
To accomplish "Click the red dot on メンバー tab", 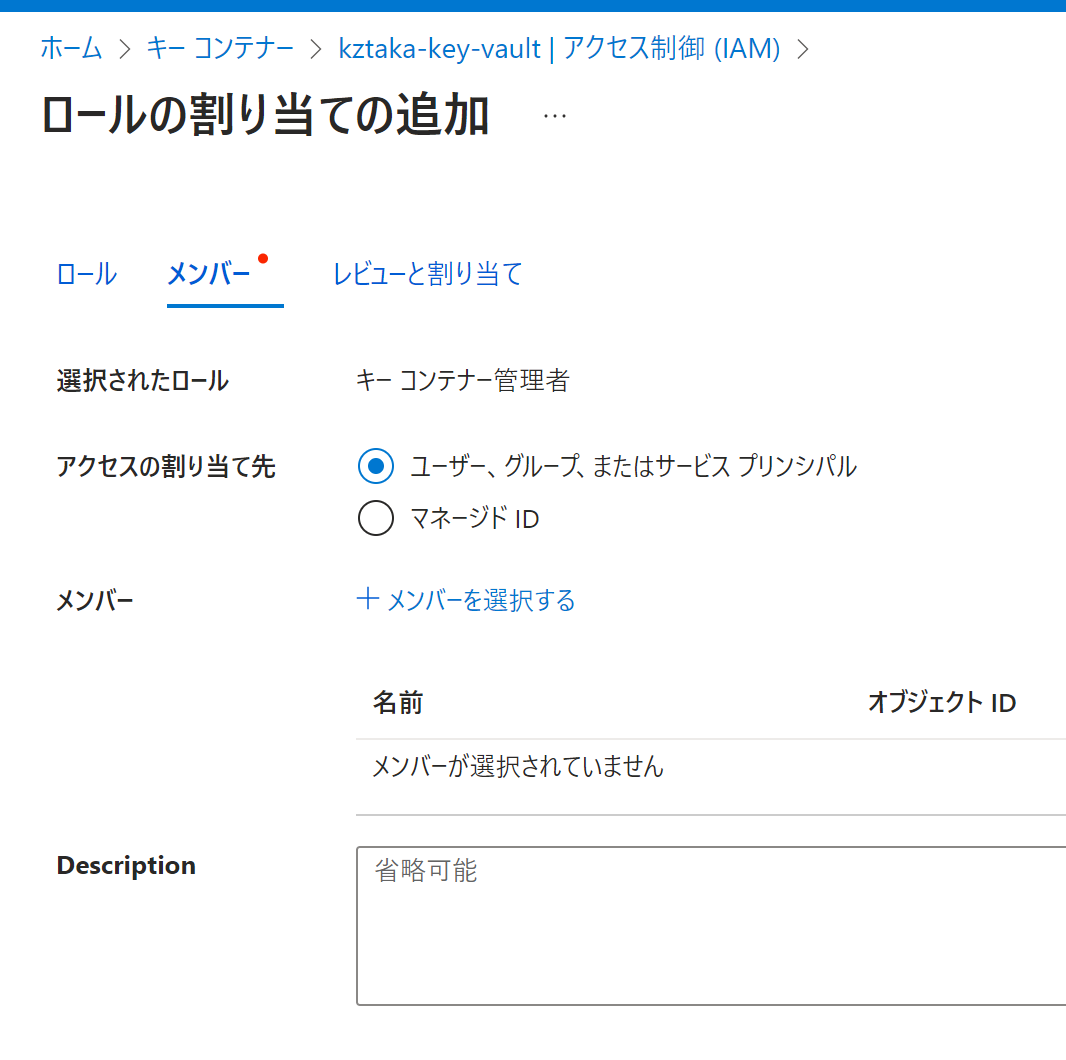I will click(x=263, y=259).
